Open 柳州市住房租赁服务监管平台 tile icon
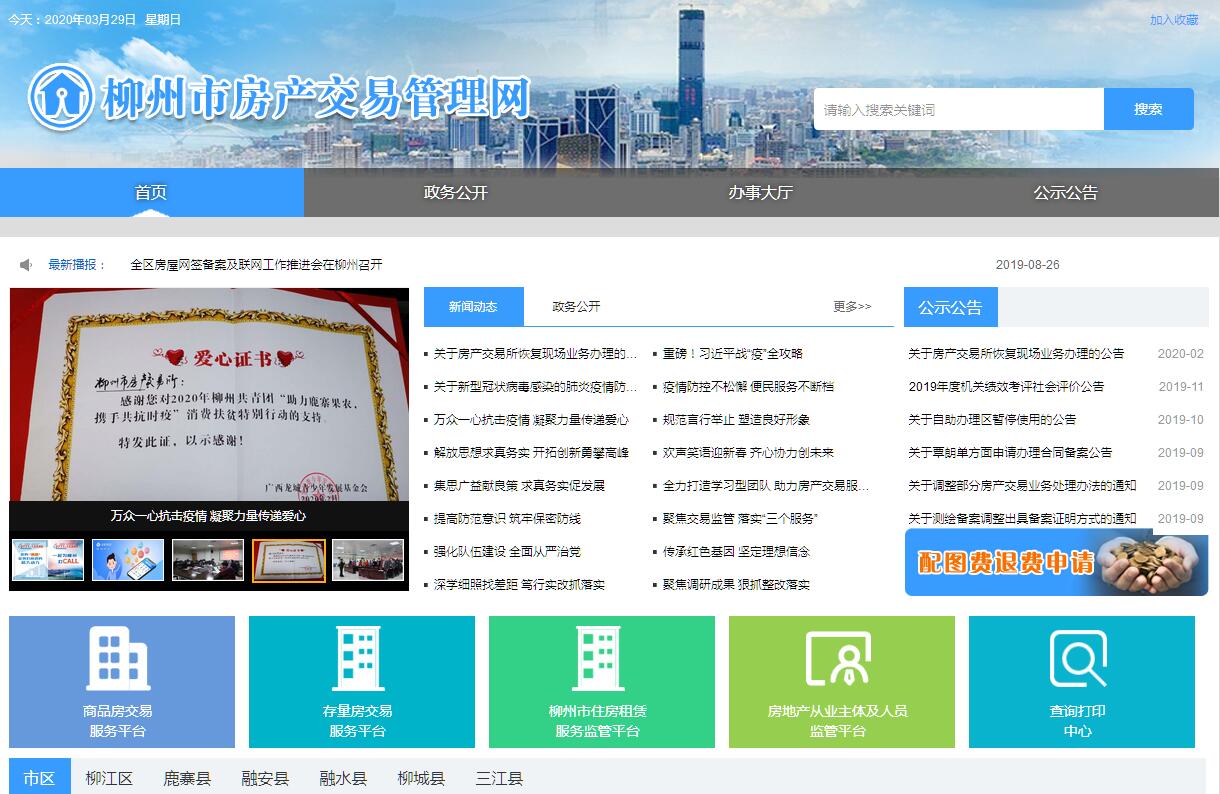Image resolution: width=1220 pixels, height=794 pixels. pos(599,659)
